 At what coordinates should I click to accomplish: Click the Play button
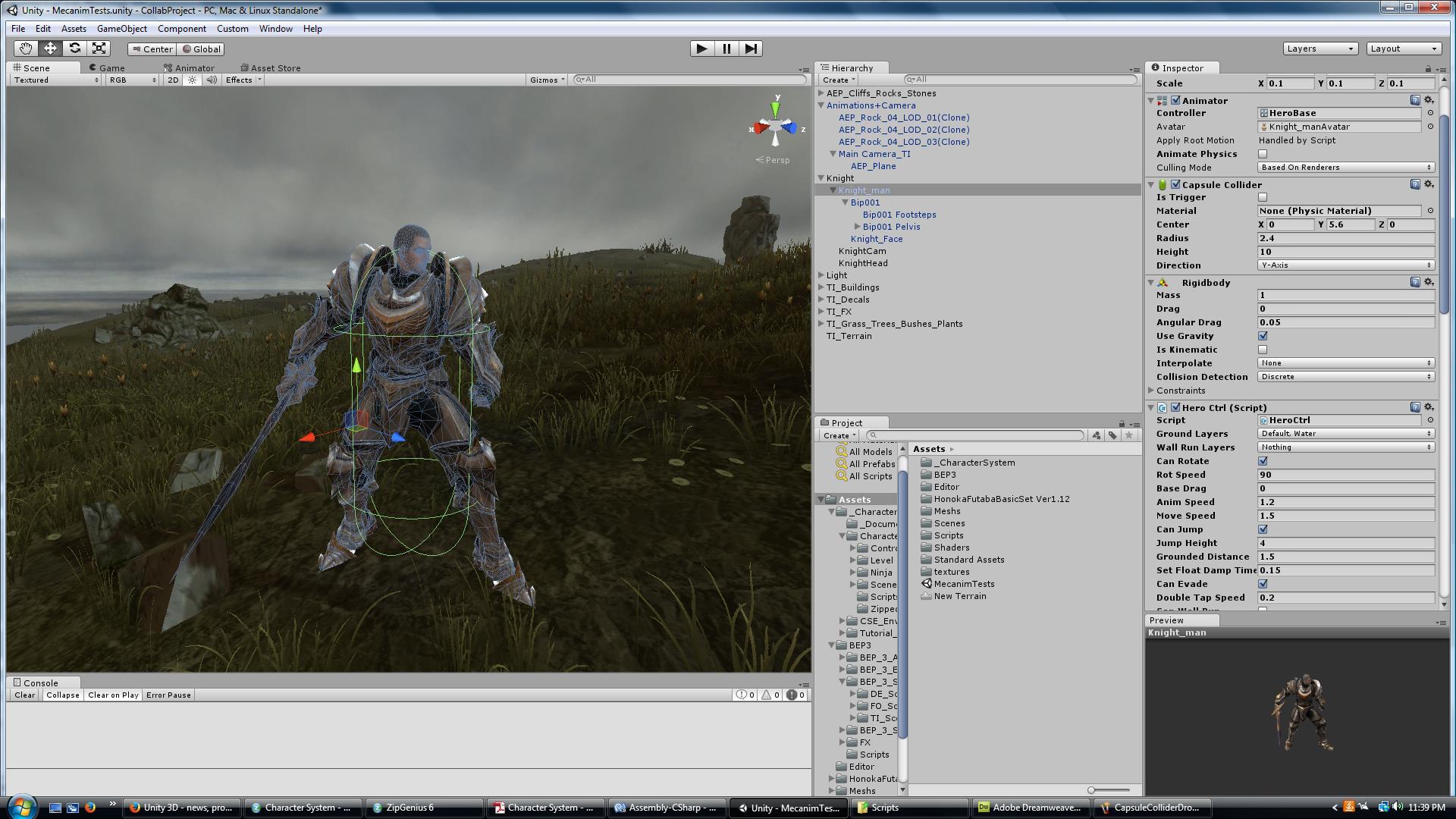point(702,49)
